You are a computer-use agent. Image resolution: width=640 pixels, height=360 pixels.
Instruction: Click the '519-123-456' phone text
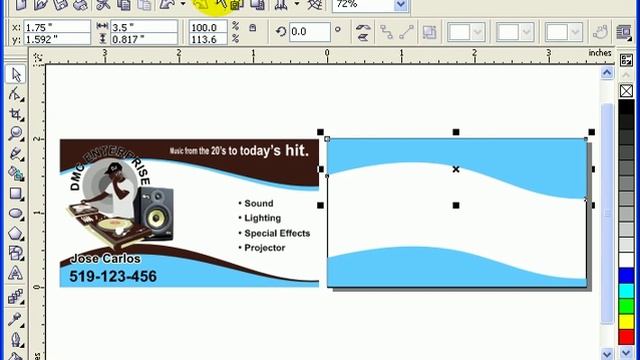(113, 276)
